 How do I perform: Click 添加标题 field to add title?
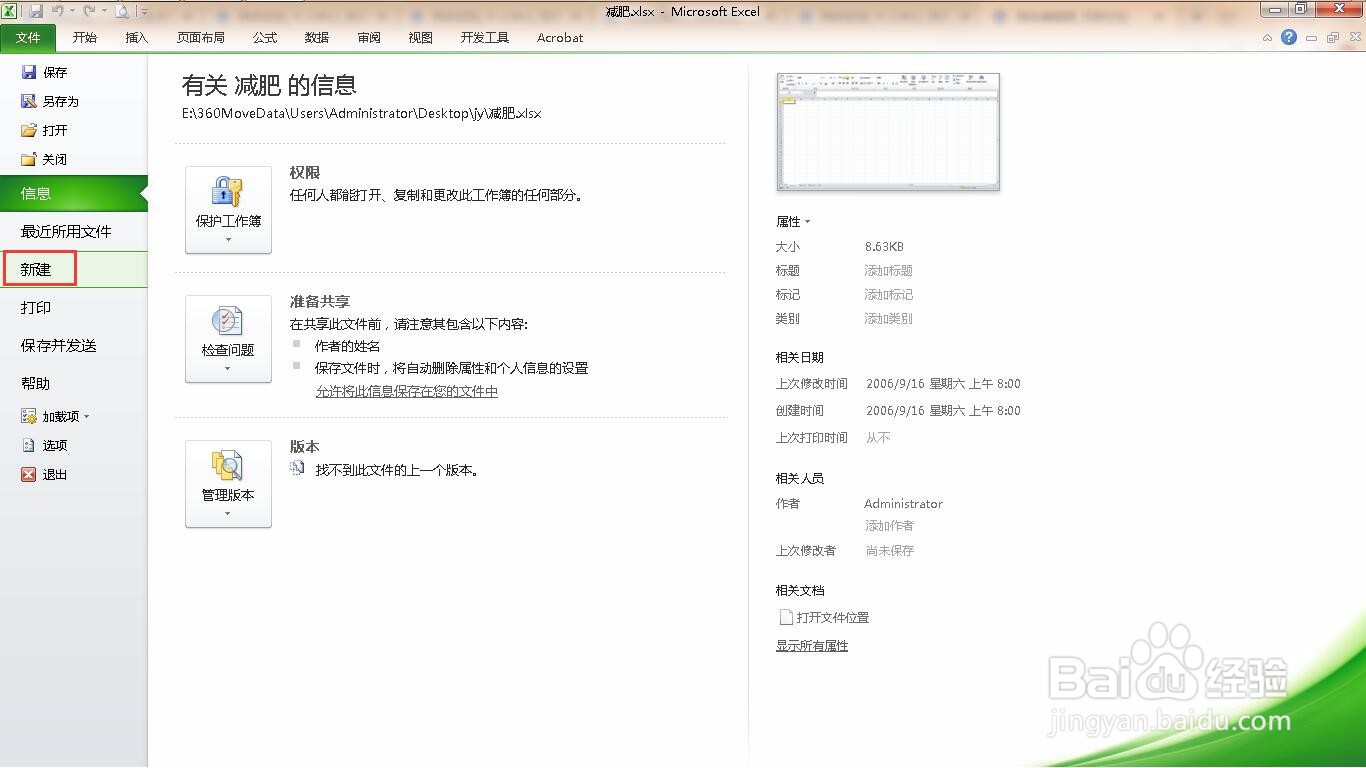pyautogui.click(x=889, y=271)
